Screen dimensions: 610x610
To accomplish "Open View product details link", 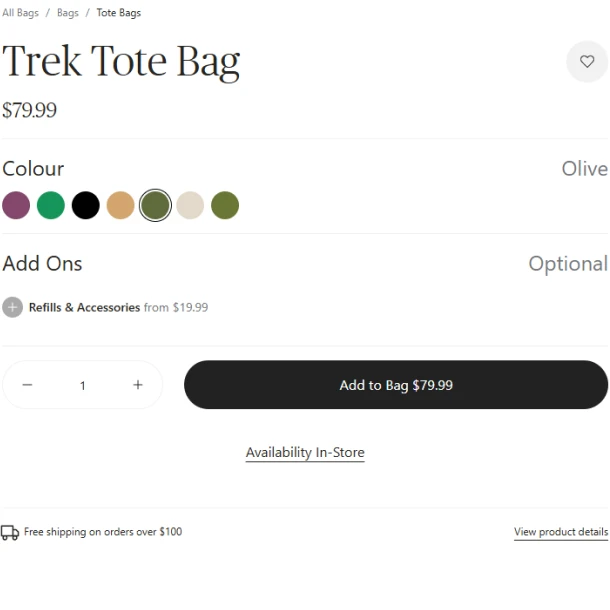I will click(x=560, y=532).
